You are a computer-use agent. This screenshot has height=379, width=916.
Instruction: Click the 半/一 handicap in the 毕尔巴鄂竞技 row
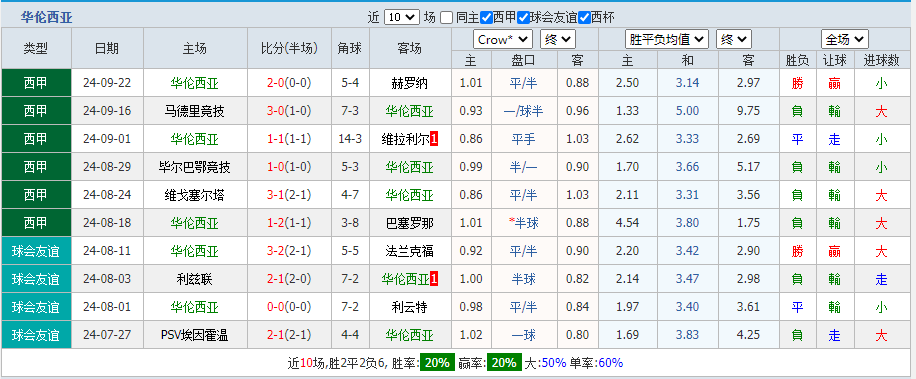tap(523, 168)
